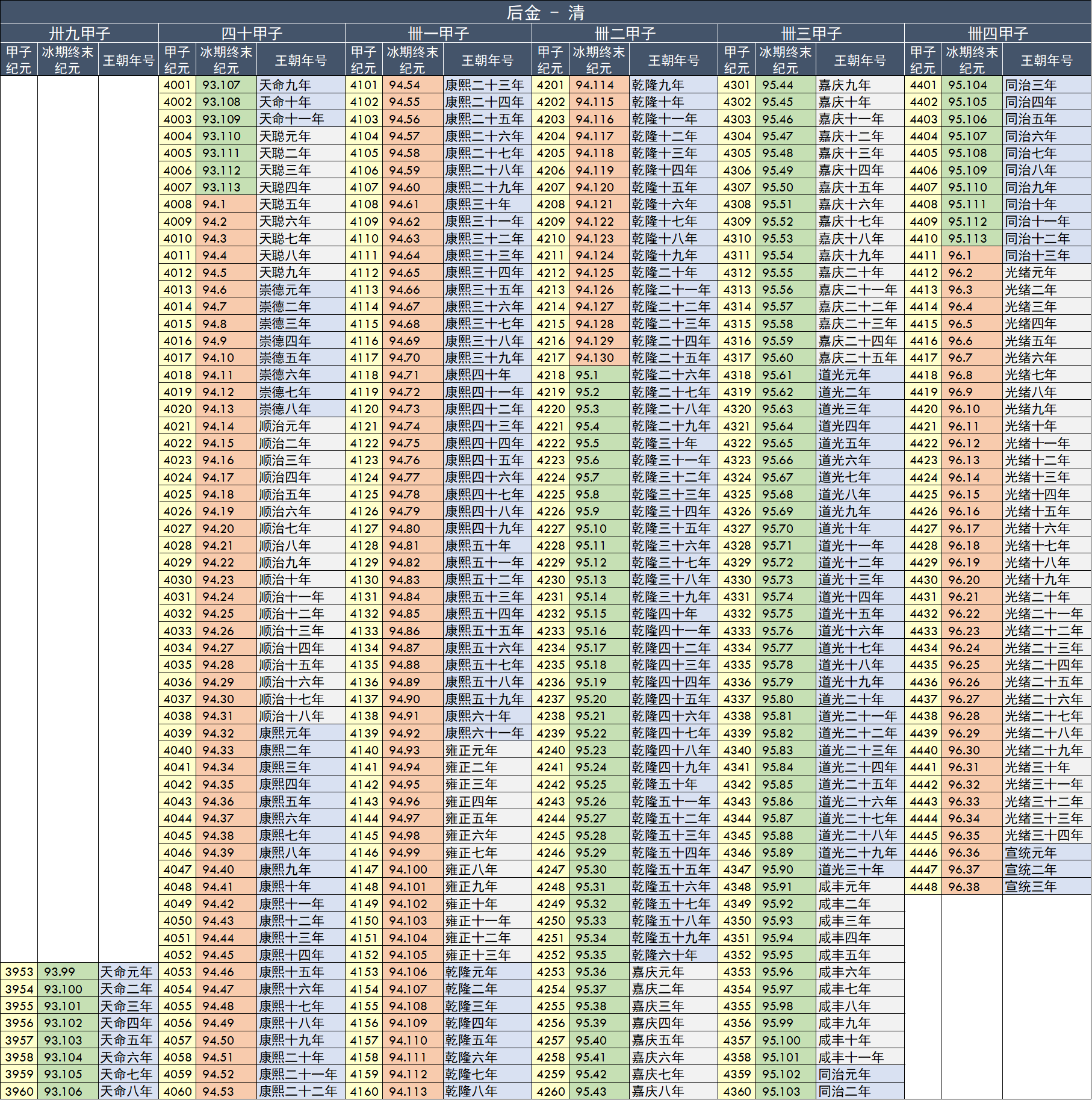
Task: Click the cell 光绪元年
Action: [1047, 273]
